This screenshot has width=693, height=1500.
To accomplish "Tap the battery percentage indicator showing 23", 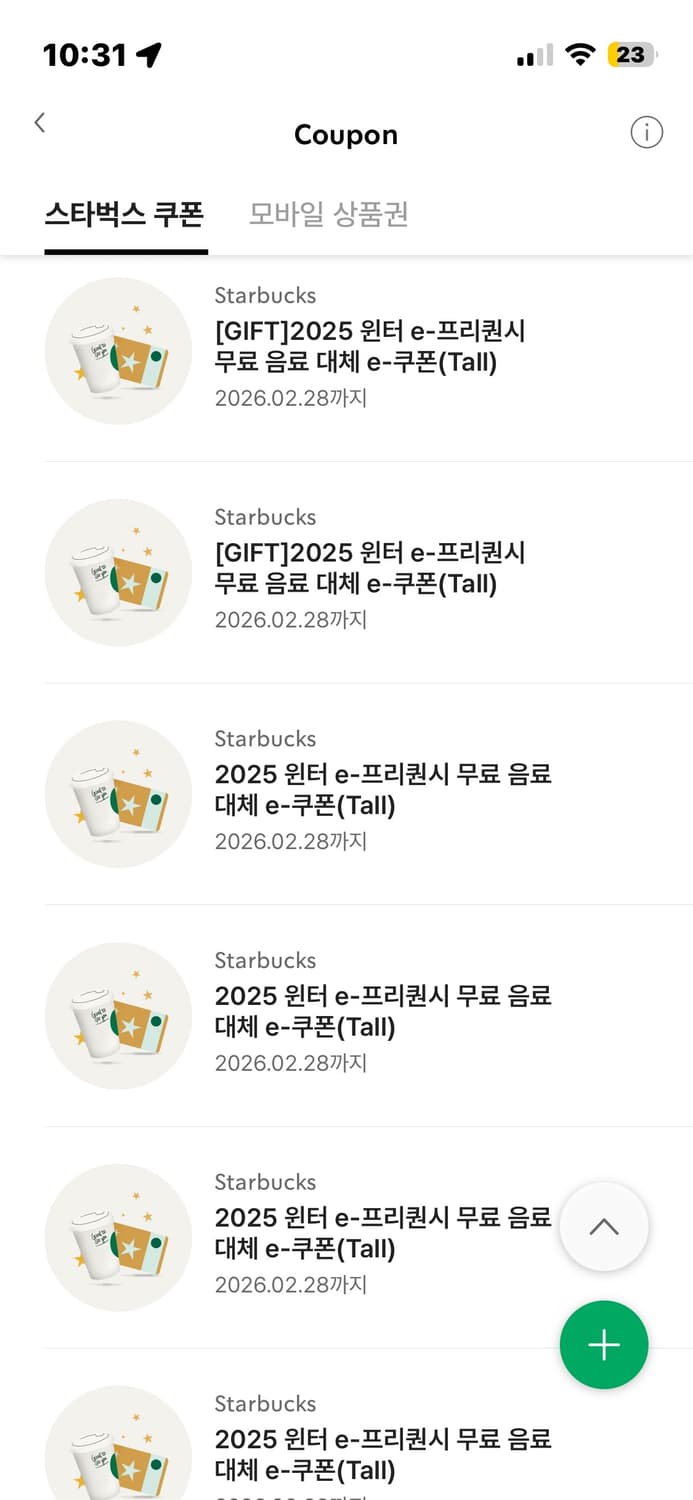I will [631, 55].
